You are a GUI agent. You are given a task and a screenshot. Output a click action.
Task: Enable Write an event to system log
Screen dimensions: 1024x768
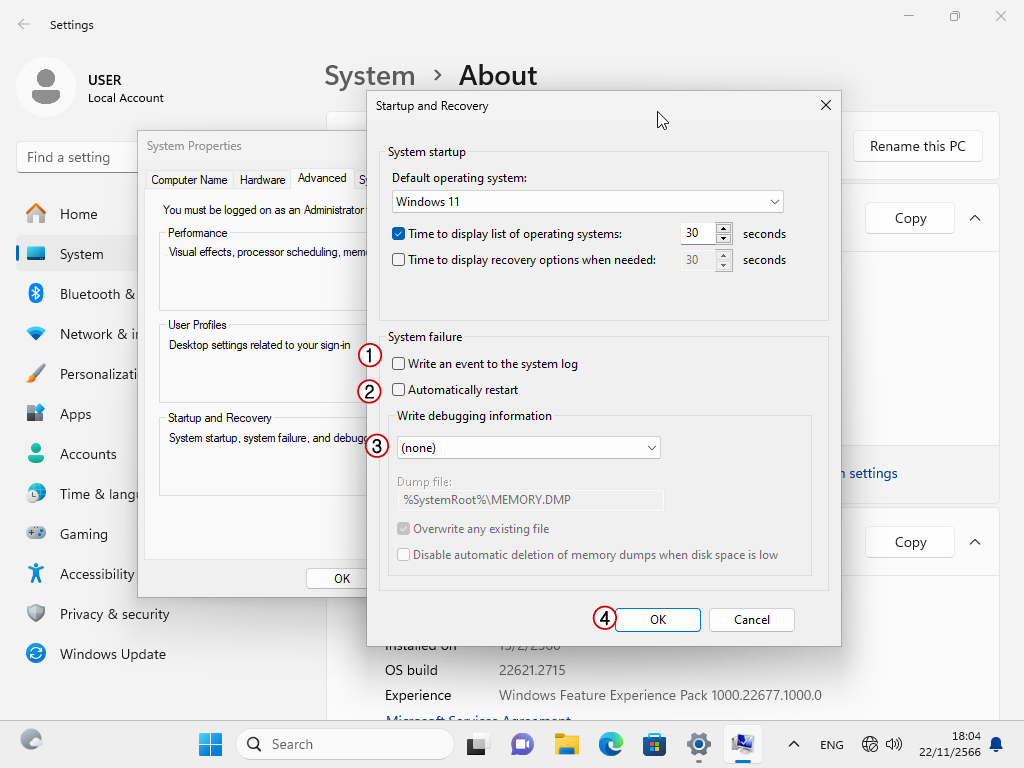399,364
